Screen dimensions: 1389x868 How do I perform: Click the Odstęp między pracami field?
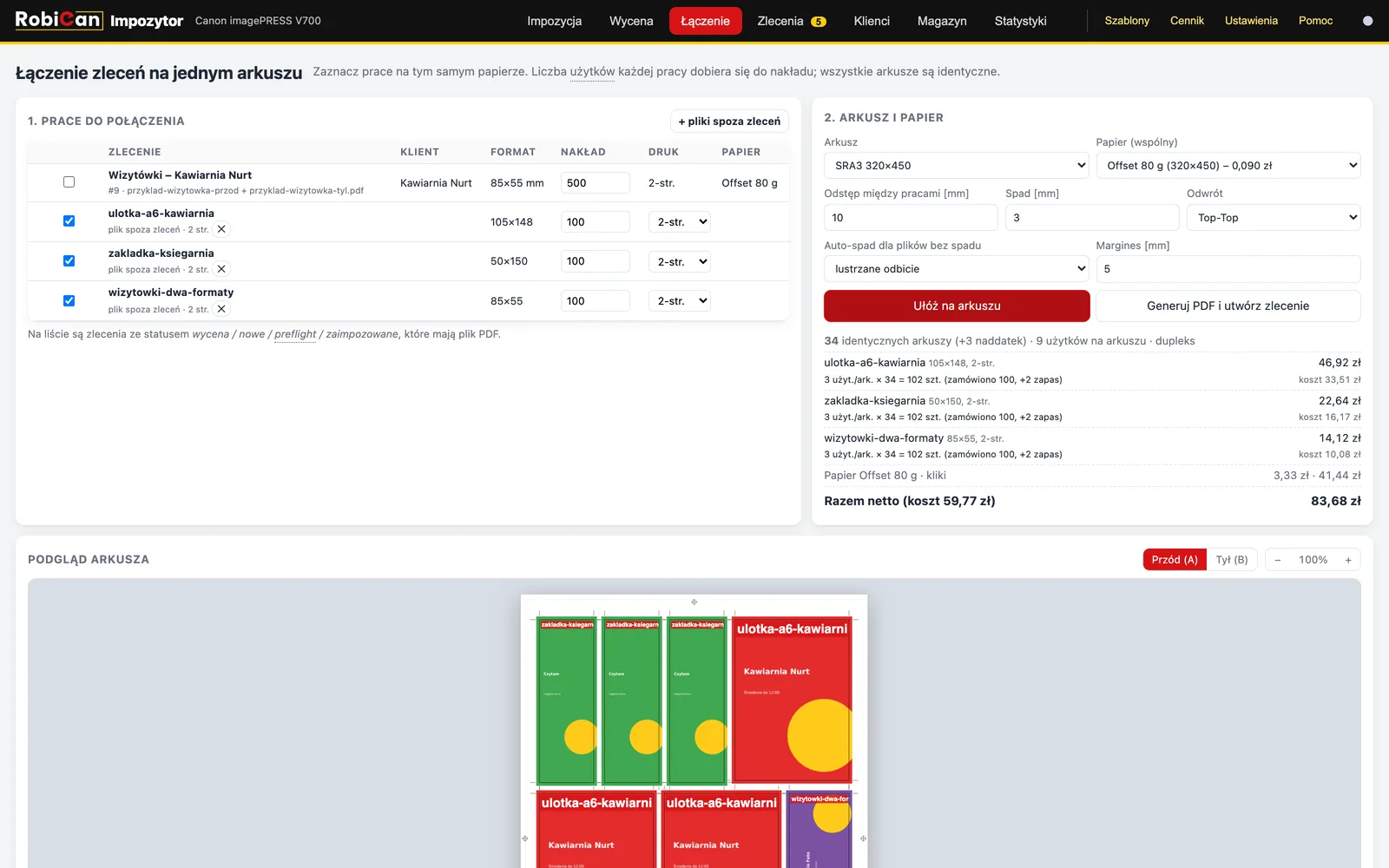tap(911, 218)
